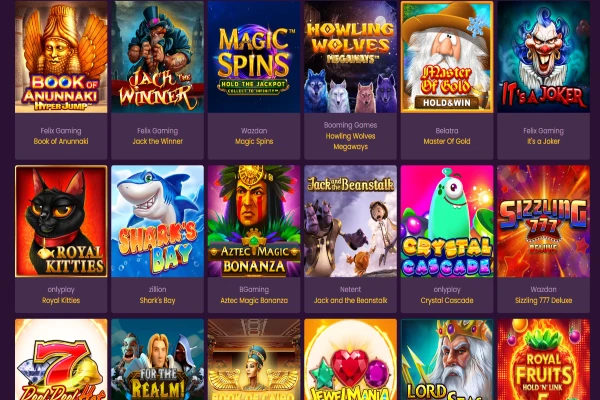Viewport: 600px width, 400px height.
Task: Click the Sizzling 777 Deluxe title link
Action: pos(543,300)
